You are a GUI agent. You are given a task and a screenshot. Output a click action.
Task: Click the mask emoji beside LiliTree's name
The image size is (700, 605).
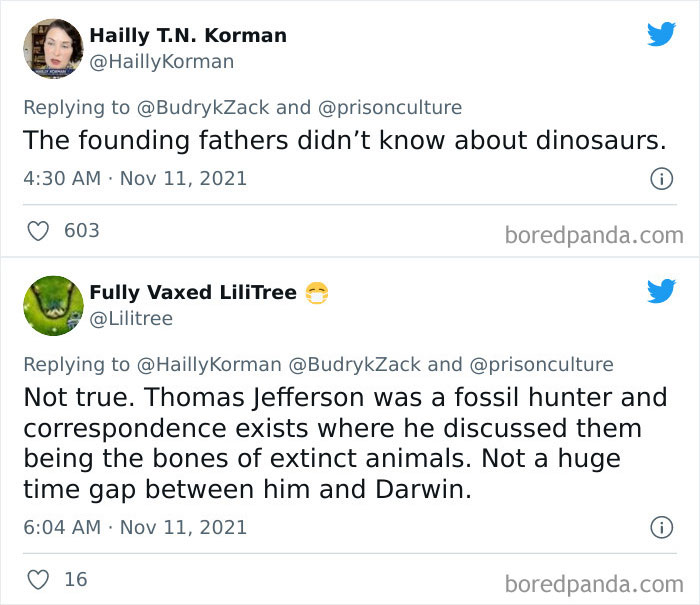[x=318, y=293]
